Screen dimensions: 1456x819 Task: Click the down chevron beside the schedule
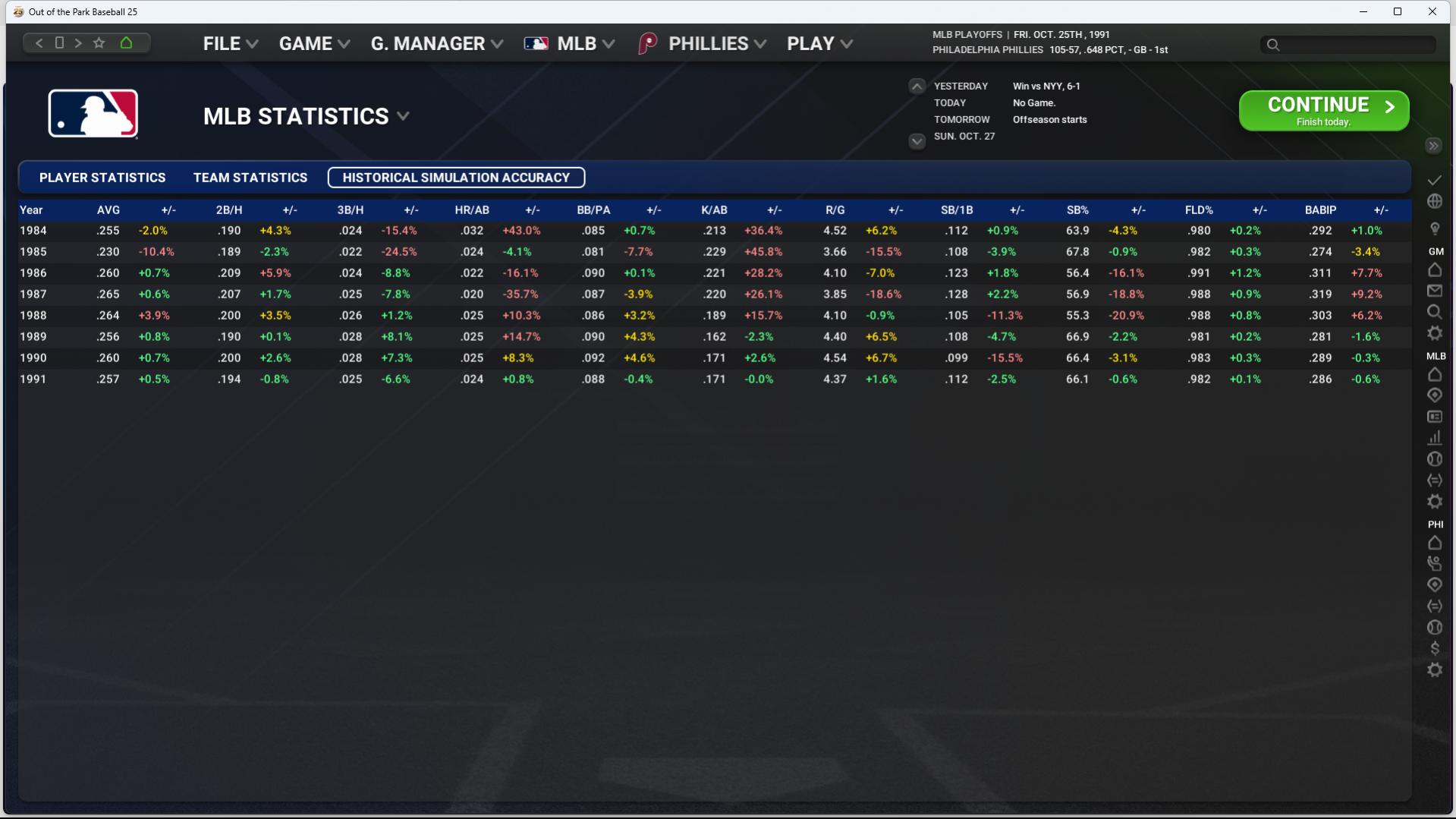[917, 141]
